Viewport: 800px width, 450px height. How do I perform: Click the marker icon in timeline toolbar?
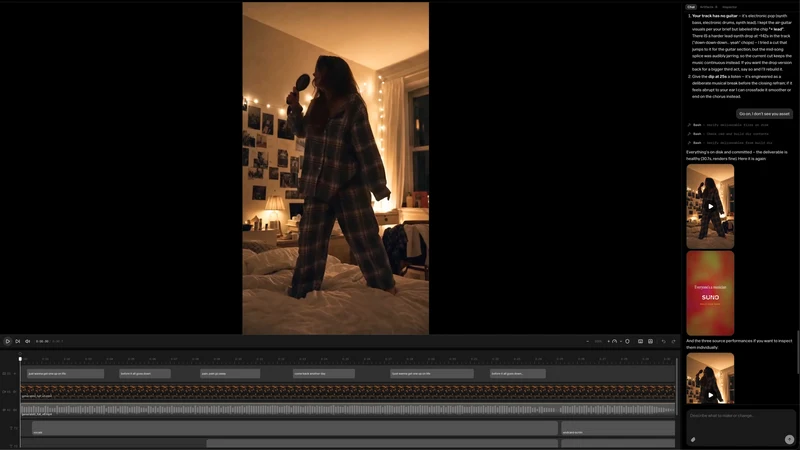point(628,341)
